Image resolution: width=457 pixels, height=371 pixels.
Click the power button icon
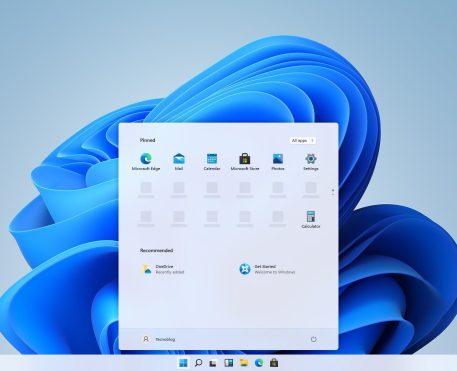tap(313, 339)
